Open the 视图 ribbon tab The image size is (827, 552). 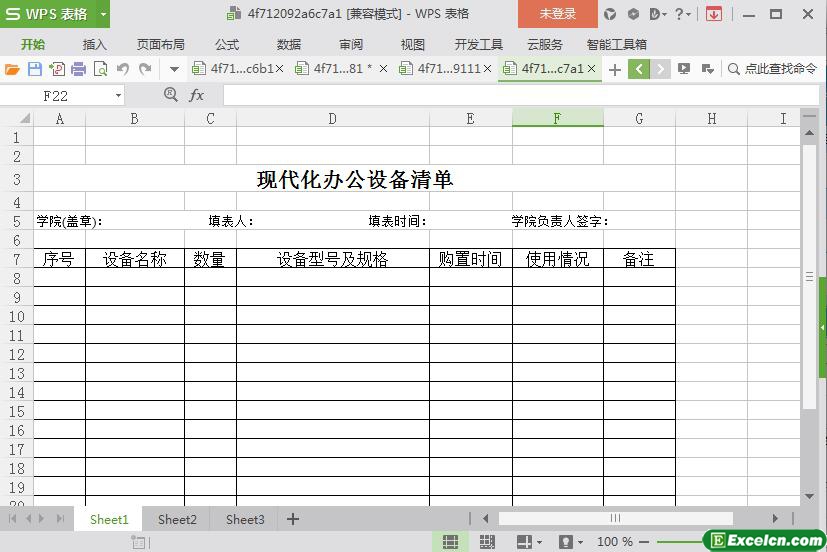(412, 45)
